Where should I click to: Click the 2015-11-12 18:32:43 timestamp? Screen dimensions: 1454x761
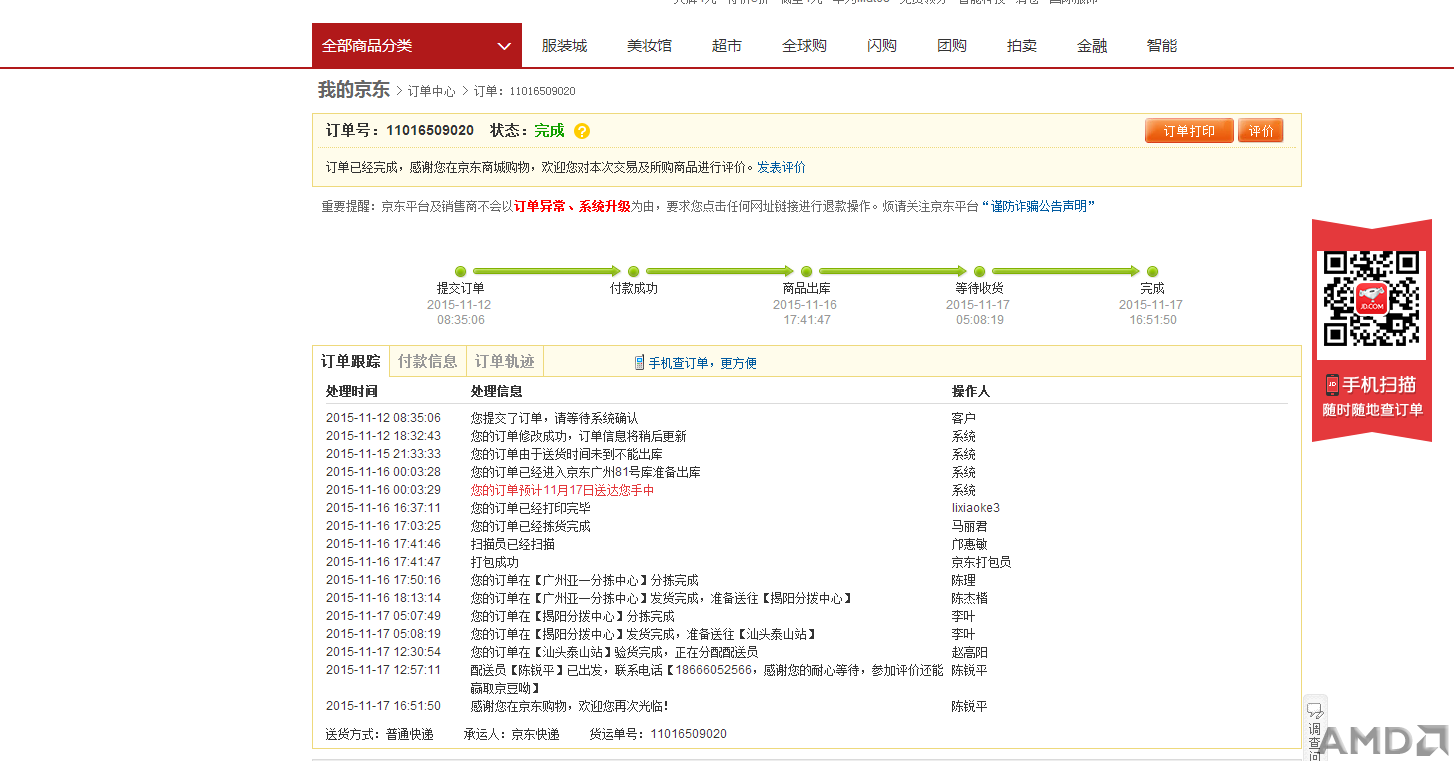point(383,436)
